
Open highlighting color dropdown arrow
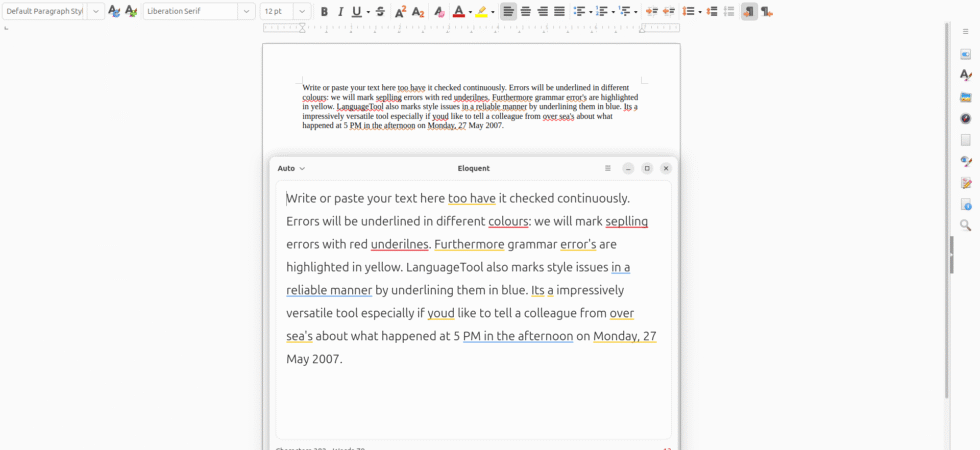click(492, 11)
